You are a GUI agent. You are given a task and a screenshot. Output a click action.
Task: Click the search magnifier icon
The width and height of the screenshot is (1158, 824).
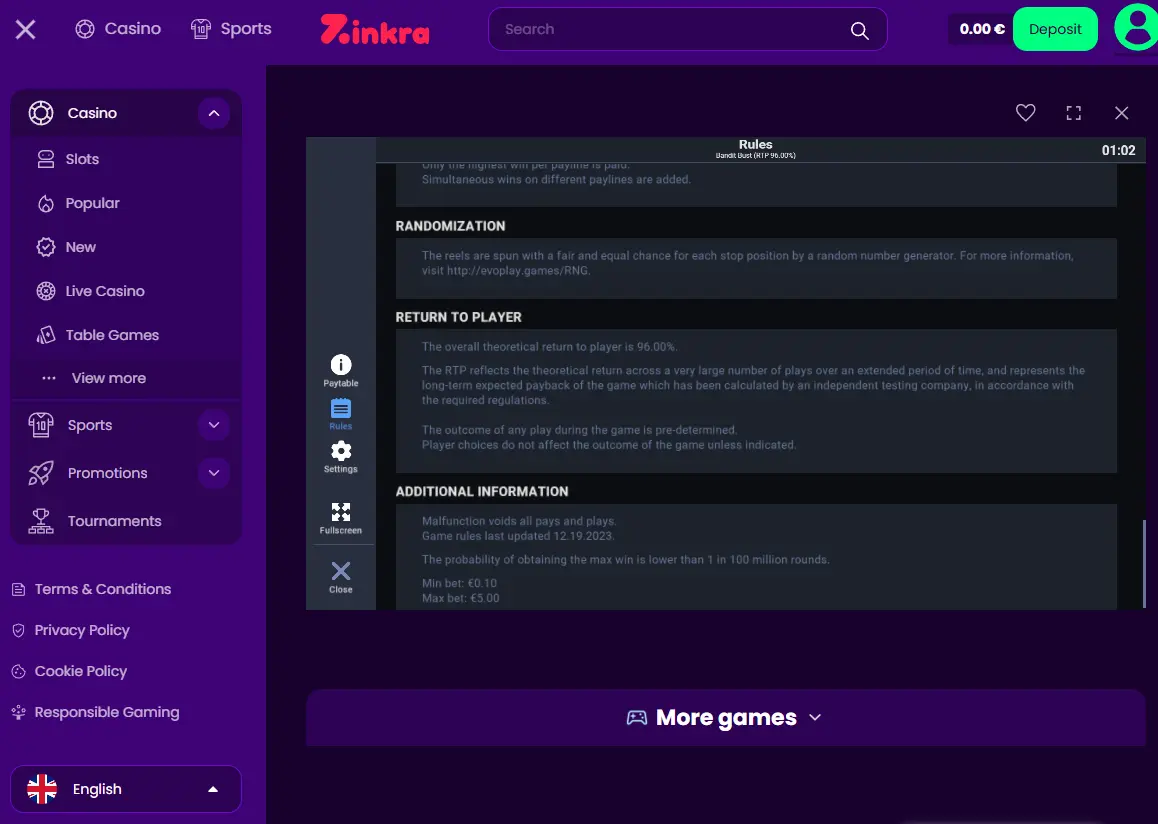coord(859,30)
